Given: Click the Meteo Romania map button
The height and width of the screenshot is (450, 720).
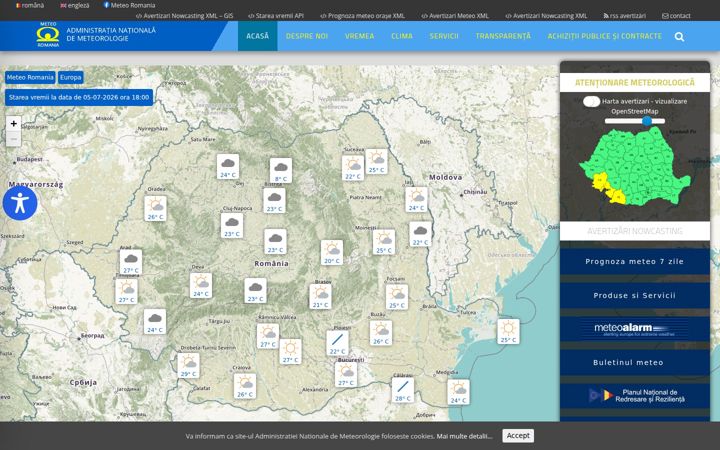Looking at the screenshot, I should click(x=30, y=77).
